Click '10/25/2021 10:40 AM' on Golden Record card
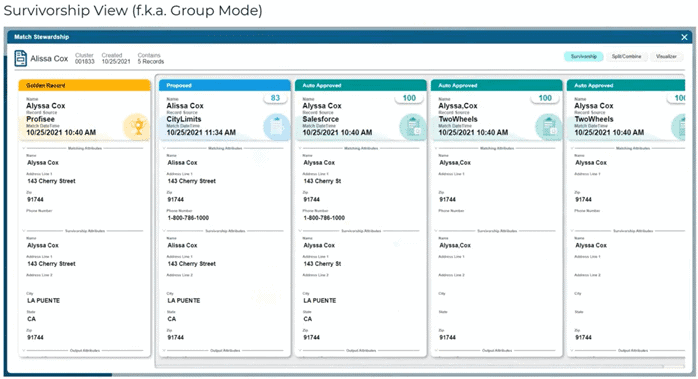698x379 pixels. 61,133
